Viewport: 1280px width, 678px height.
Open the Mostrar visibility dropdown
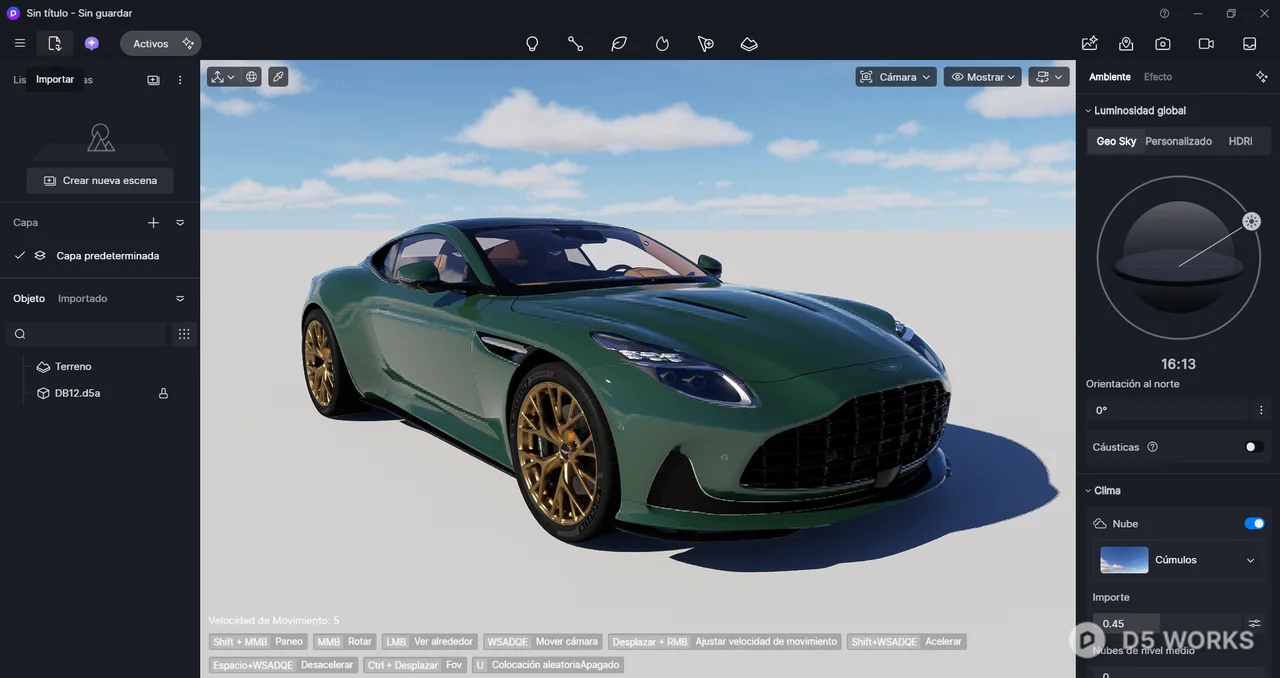(982, 77)
